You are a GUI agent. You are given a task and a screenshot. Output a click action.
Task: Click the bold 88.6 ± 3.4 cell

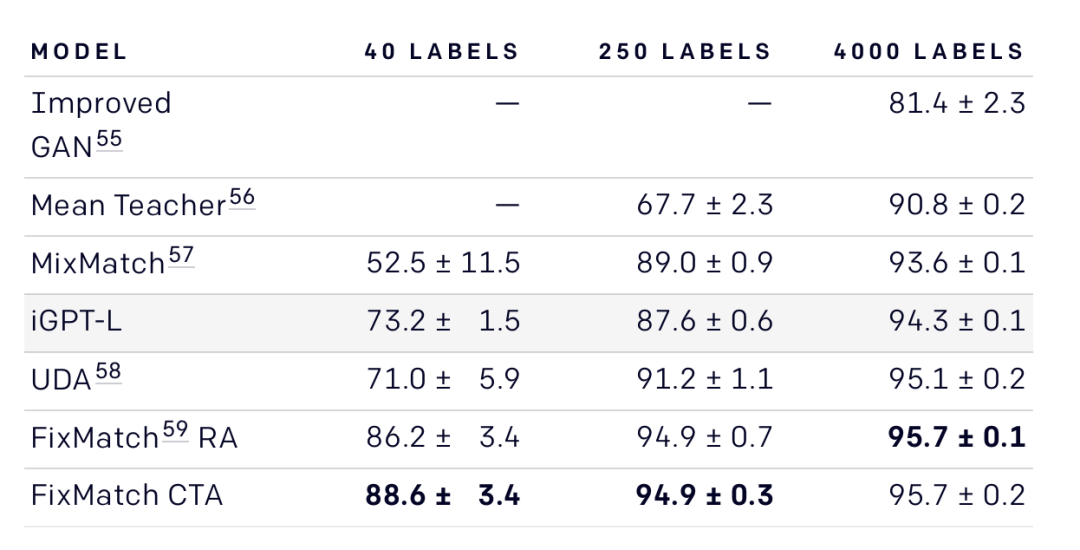coord(443,494)
